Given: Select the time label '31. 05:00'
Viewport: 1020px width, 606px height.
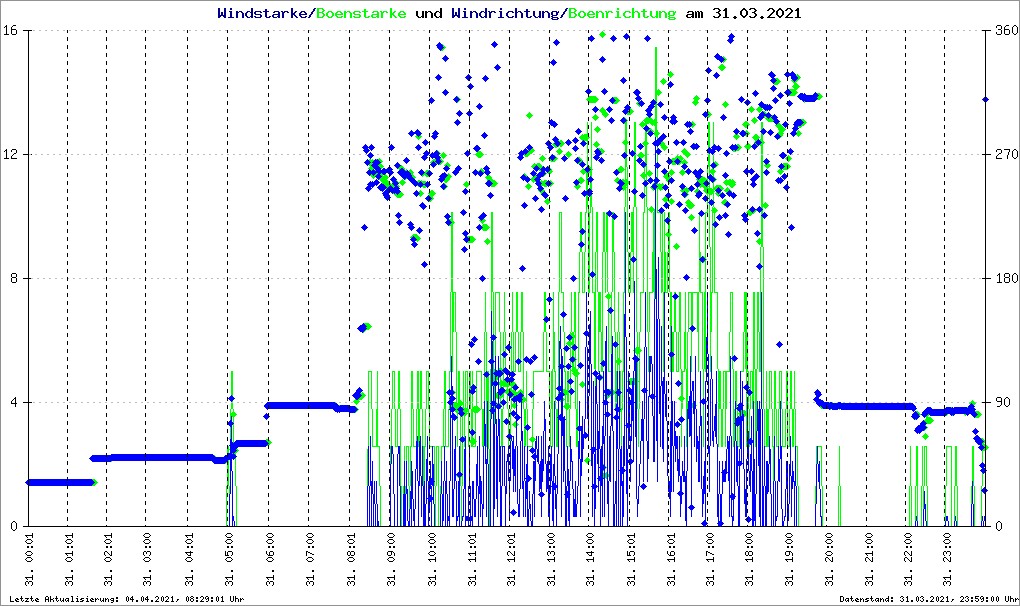Looking at the screenshot, I should 228,559.
